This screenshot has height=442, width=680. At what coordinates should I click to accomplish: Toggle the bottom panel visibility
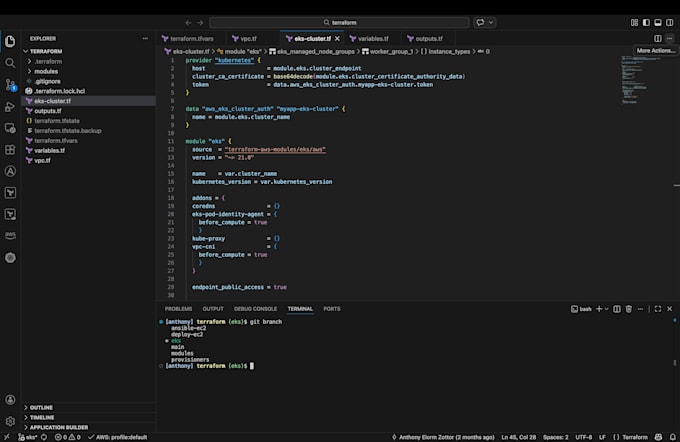[658, 23]
